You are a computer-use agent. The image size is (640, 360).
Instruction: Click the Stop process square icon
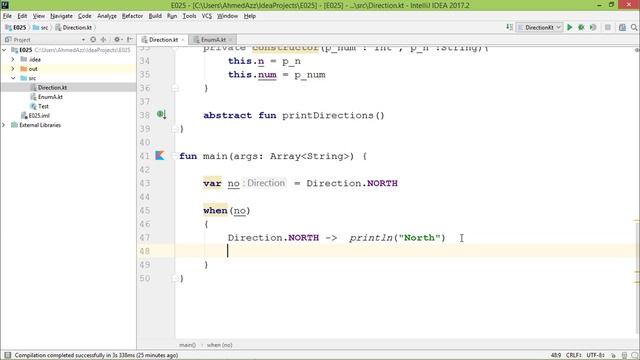[x=608, y=27]
